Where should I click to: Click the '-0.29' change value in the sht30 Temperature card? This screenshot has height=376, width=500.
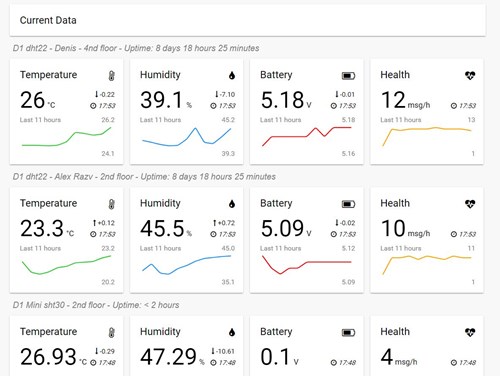click(107, 351)
